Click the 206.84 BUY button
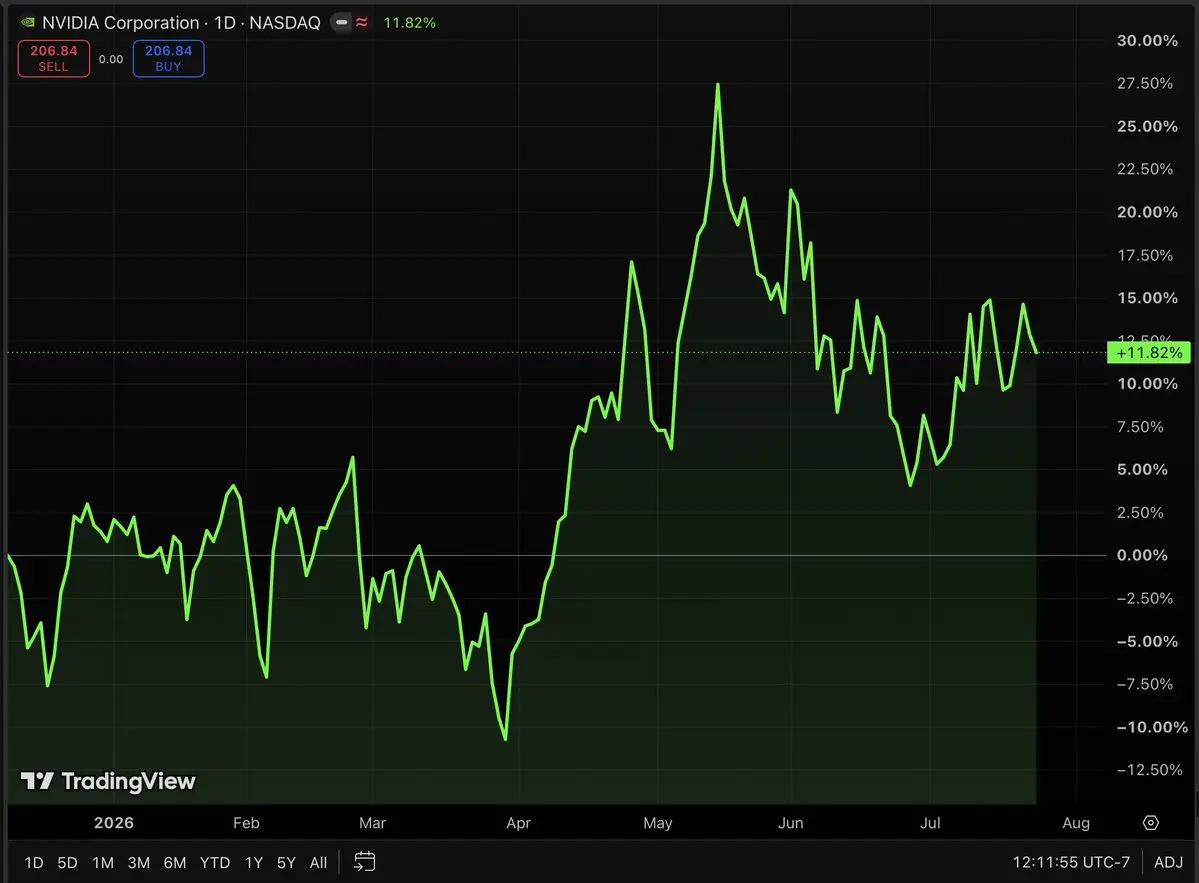This screenshot has height=883, width=1199. pos(168,58)
